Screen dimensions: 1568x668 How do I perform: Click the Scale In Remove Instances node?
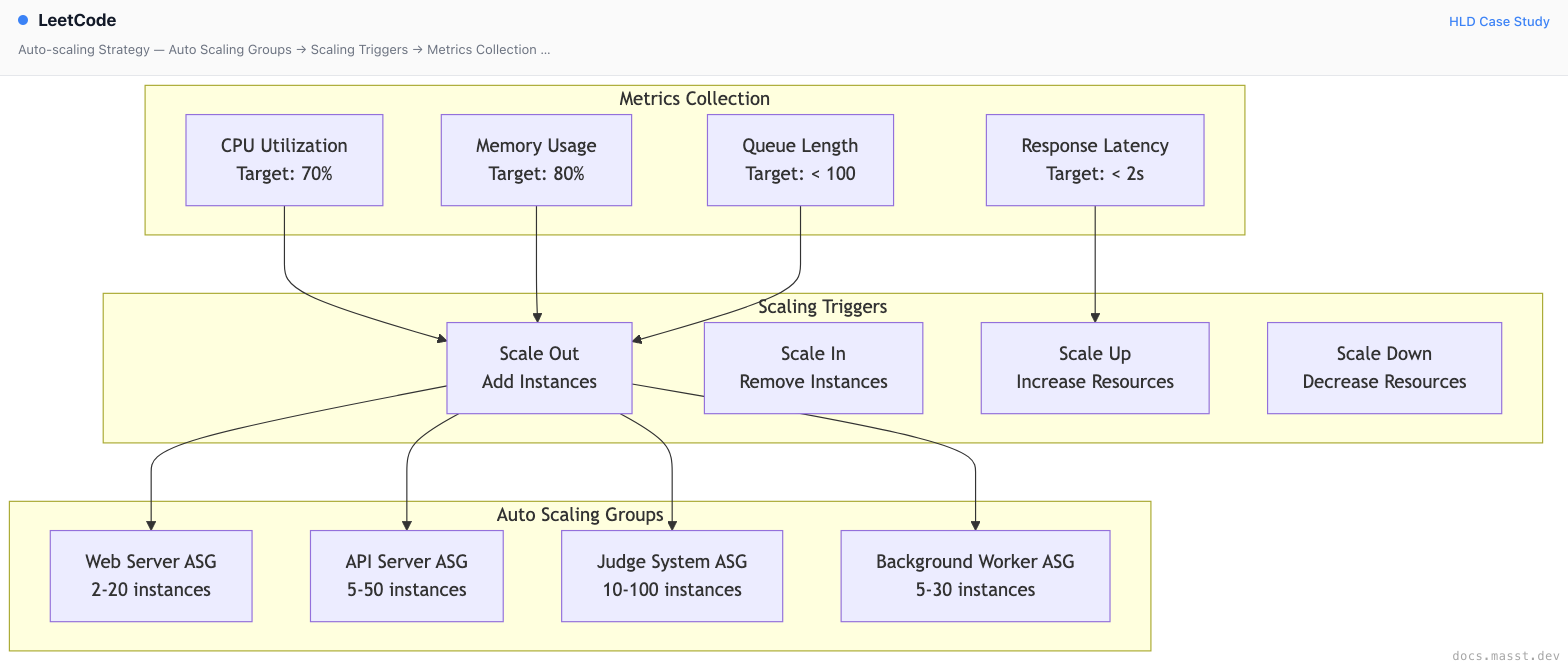tap(813, 368)
